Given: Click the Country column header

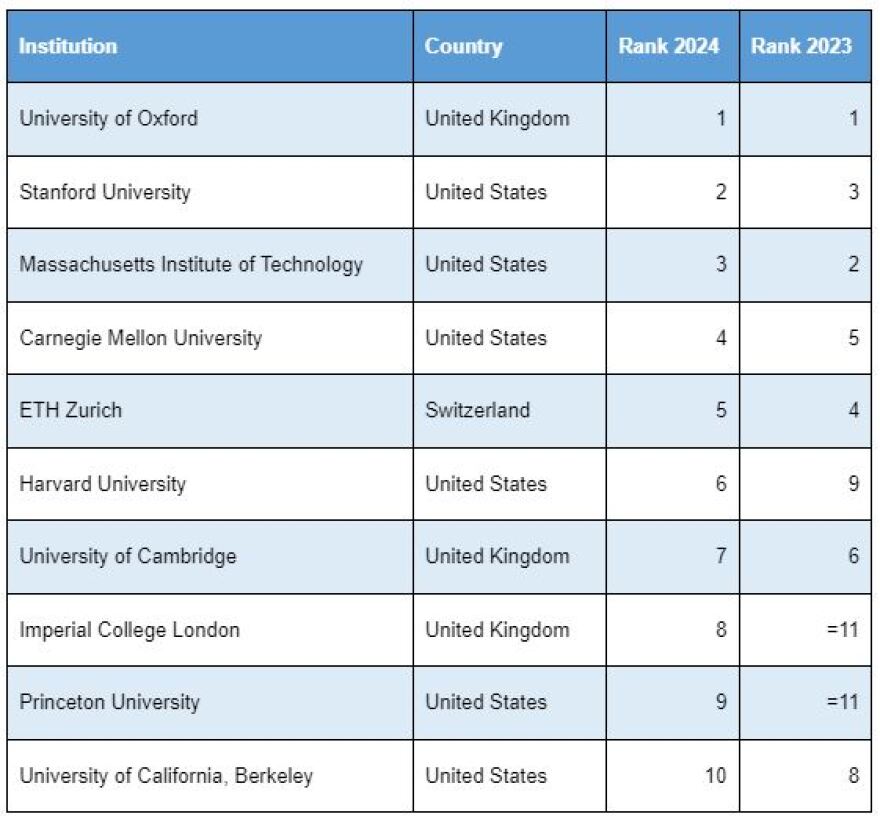Looking at the screenshot, I should click(463, 46).
